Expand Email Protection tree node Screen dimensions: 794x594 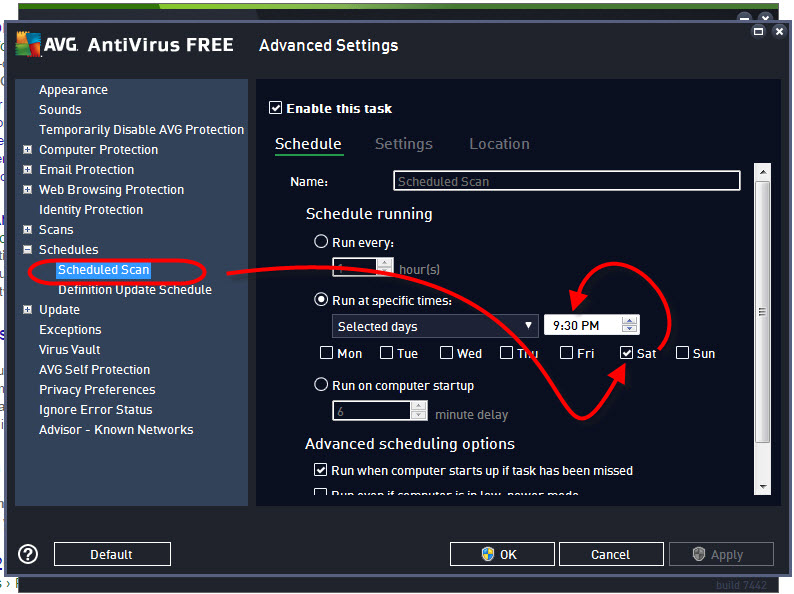pyautogui.click(x=27, y=169)
